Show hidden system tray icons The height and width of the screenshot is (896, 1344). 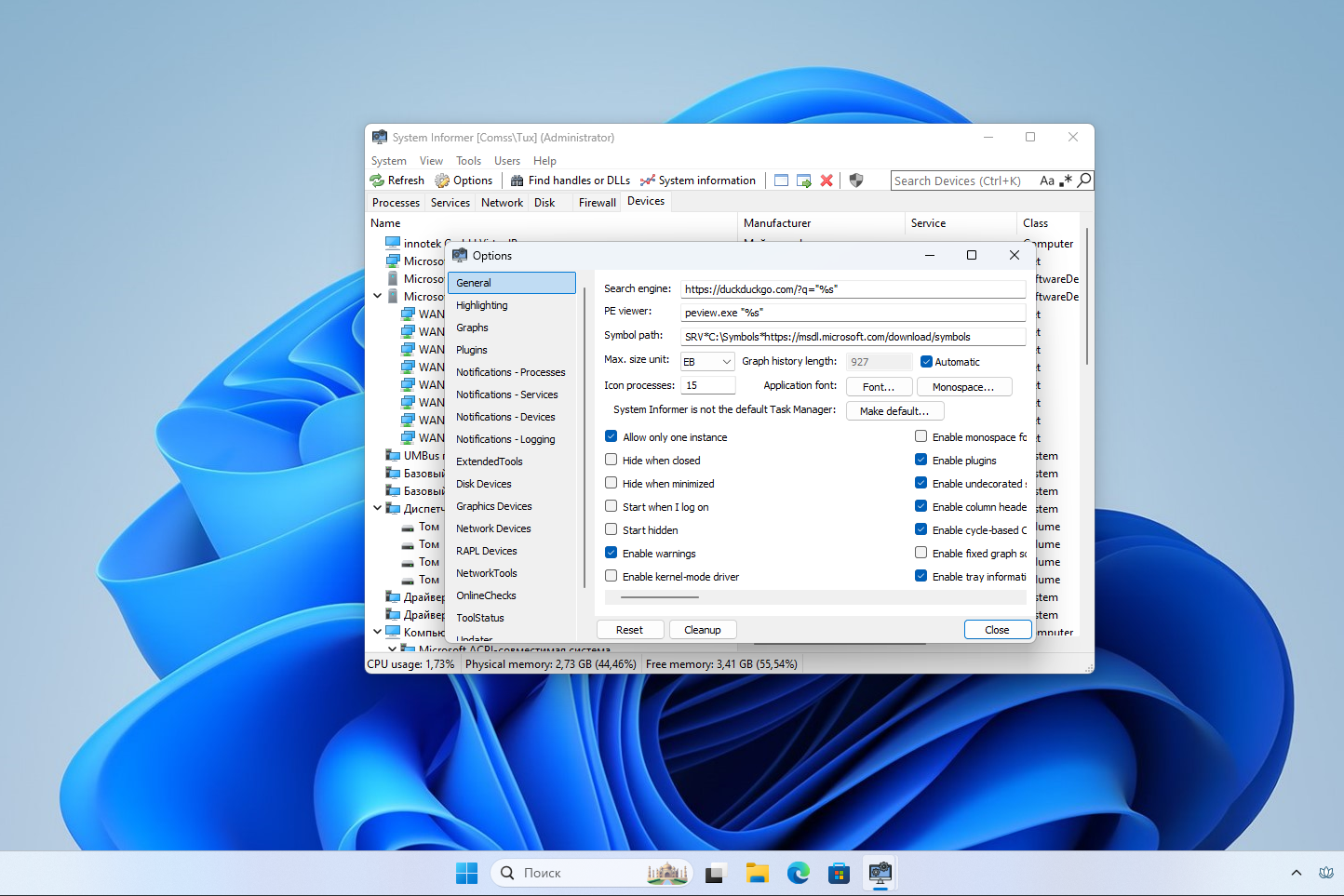pos(1296,873)
